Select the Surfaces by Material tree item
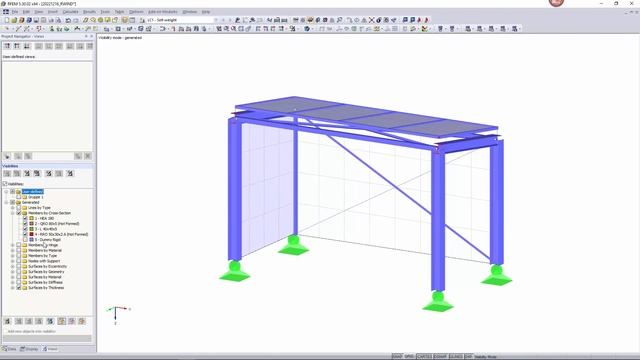Screen dimensions: 640x360 pos(44,277)
